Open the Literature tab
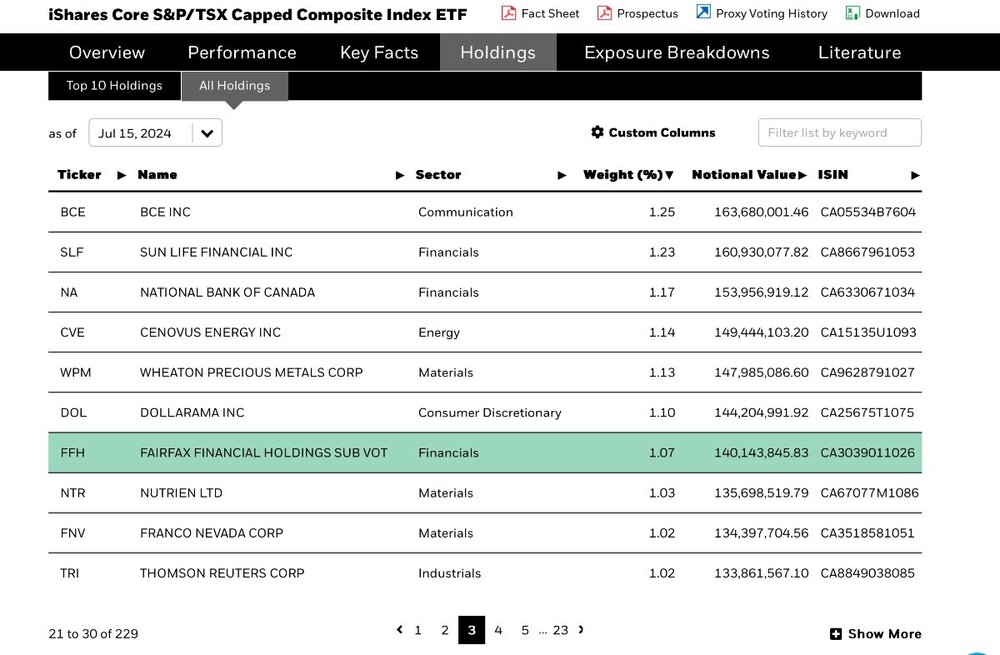1000x655 pixels. 860,52
